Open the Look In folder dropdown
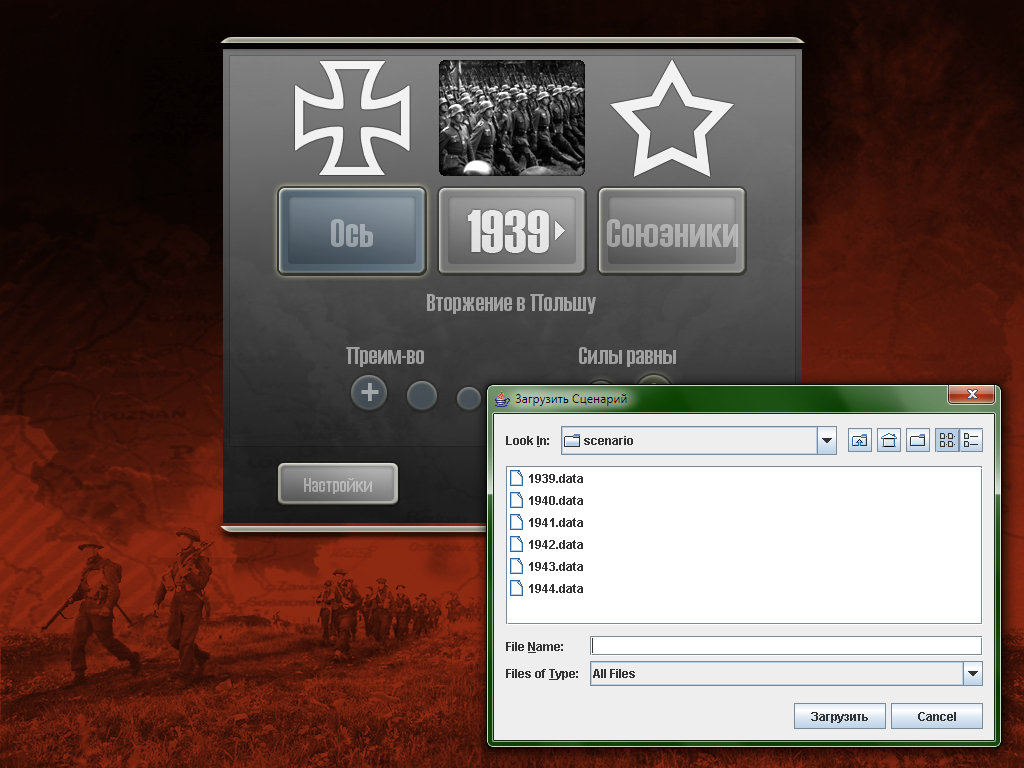Viewport: 1024px width, 768px height. pyautogui.click(x=826, y=440)
